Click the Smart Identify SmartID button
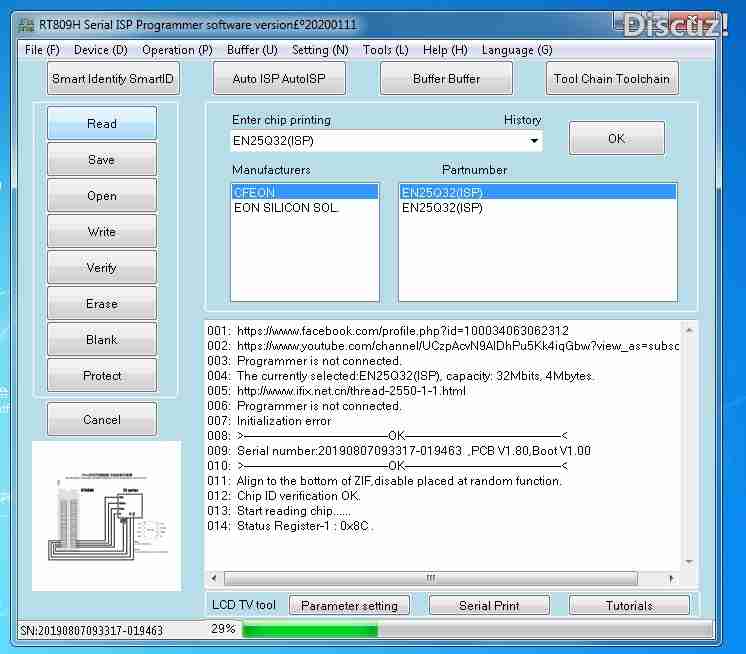The image size is (746, 654). coord(112,79)
